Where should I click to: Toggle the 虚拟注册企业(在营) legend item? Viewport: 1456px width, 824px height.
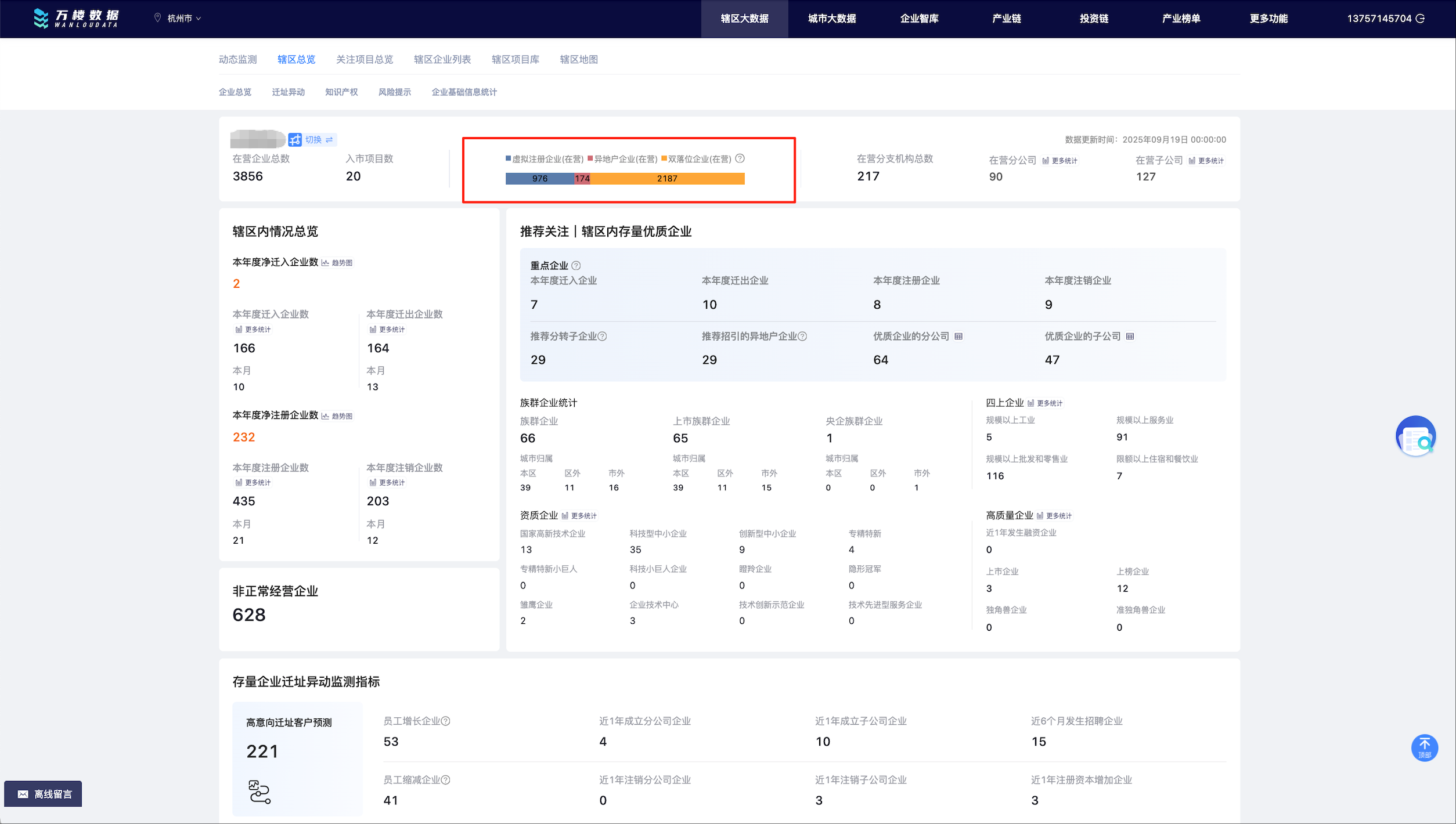[544, 159]
